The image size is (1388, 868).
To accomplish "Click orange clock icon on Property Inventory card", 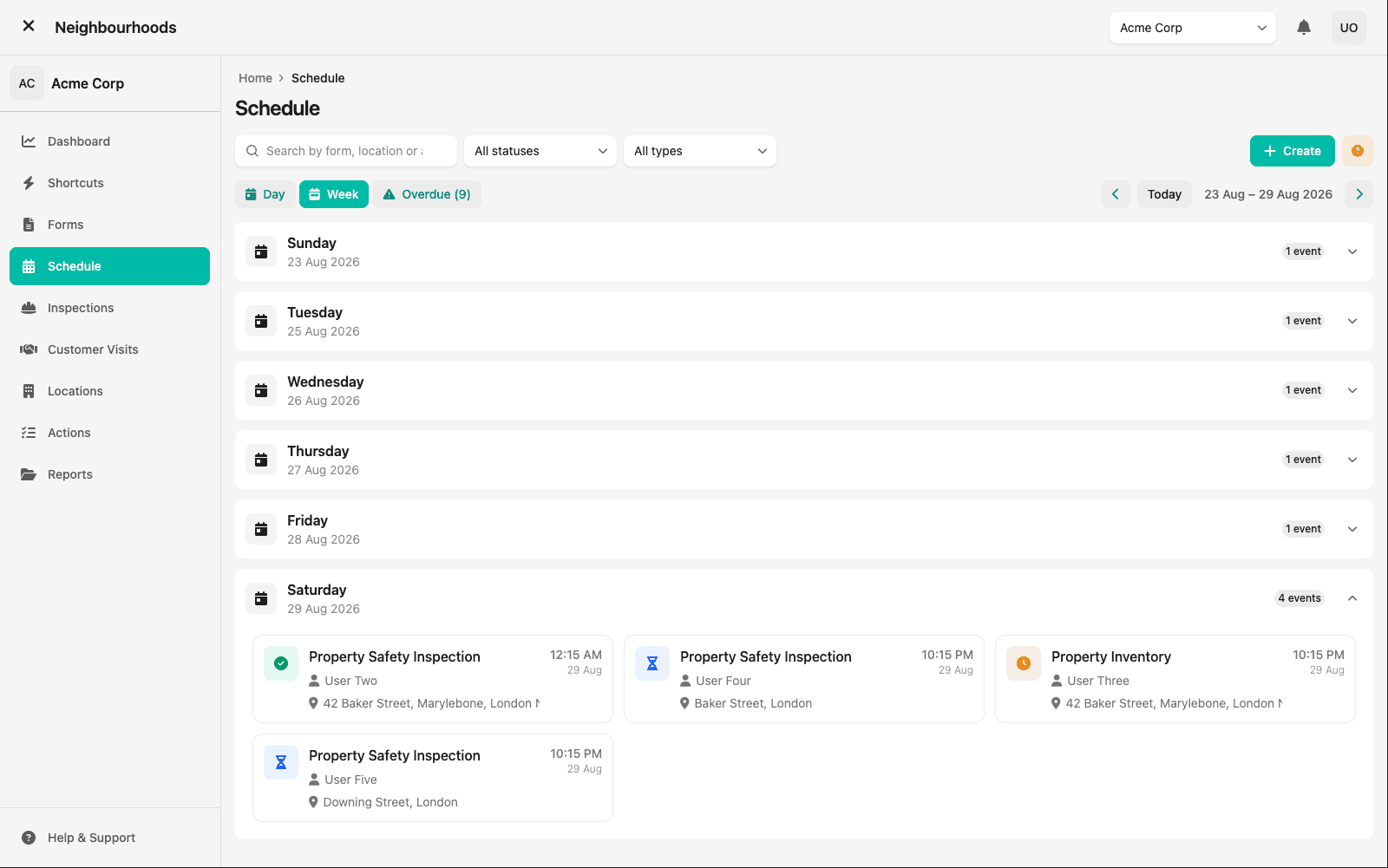I will (x=1024, y=663).
